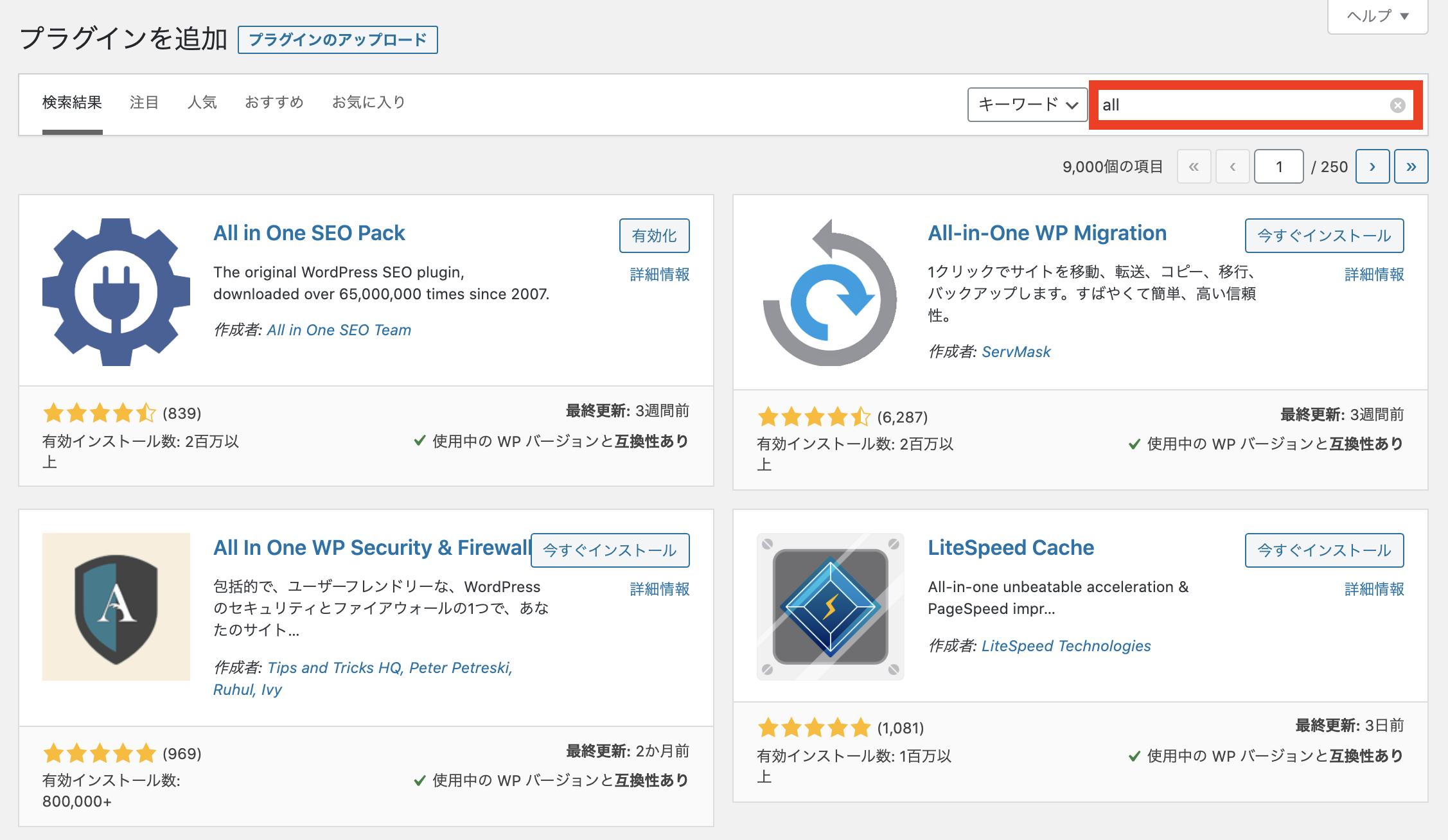Go to the next page of results
This screenshot has width=1448, height=840.
point(1373,167)
